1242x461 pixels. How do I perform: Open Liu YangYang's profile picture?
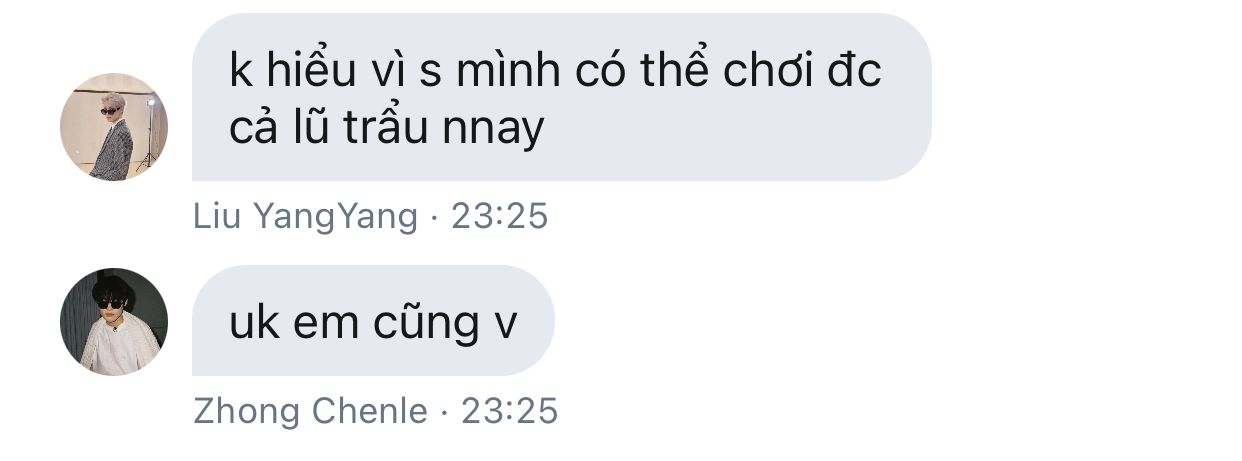[114, 127]
